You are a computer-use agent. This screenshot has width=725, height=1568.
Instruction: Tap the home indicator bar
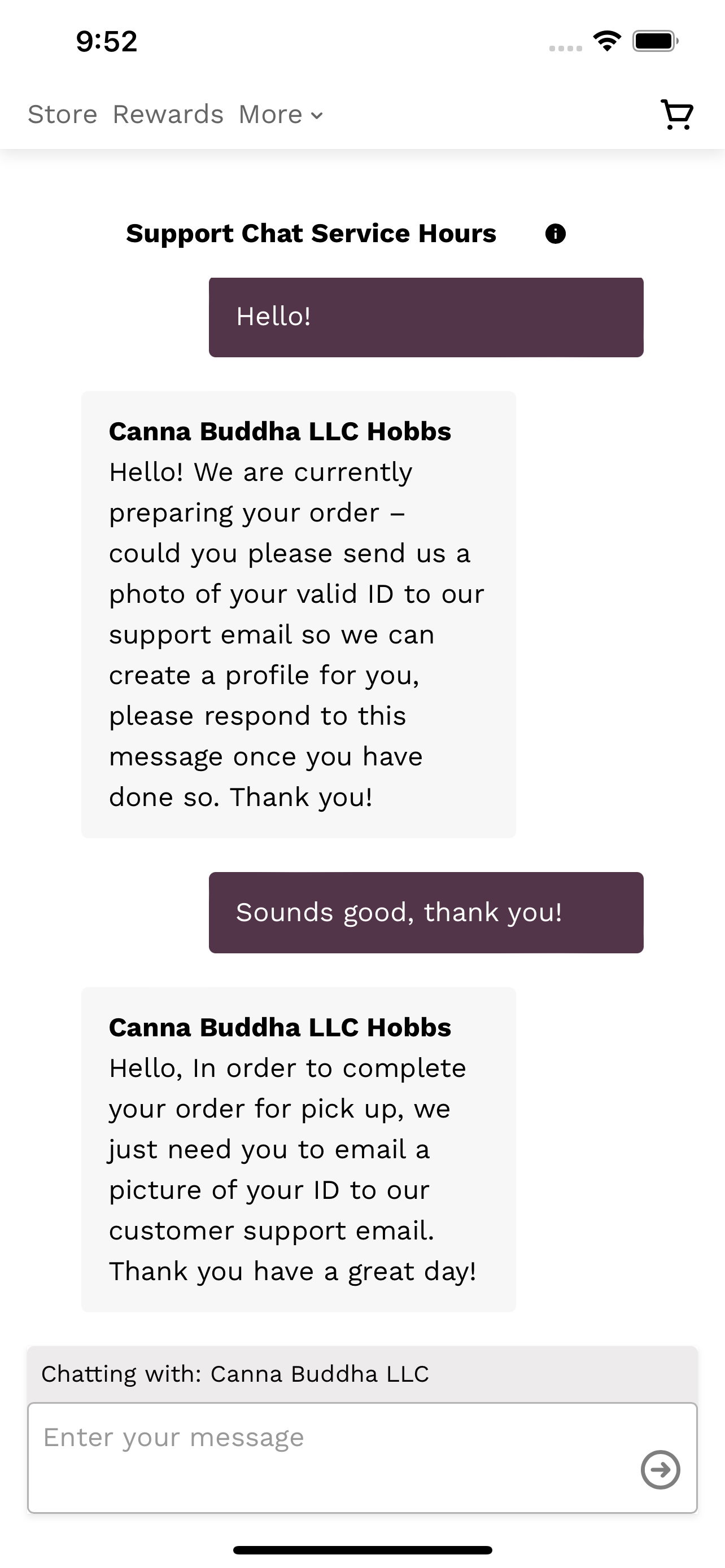(x=362, y=1550)
